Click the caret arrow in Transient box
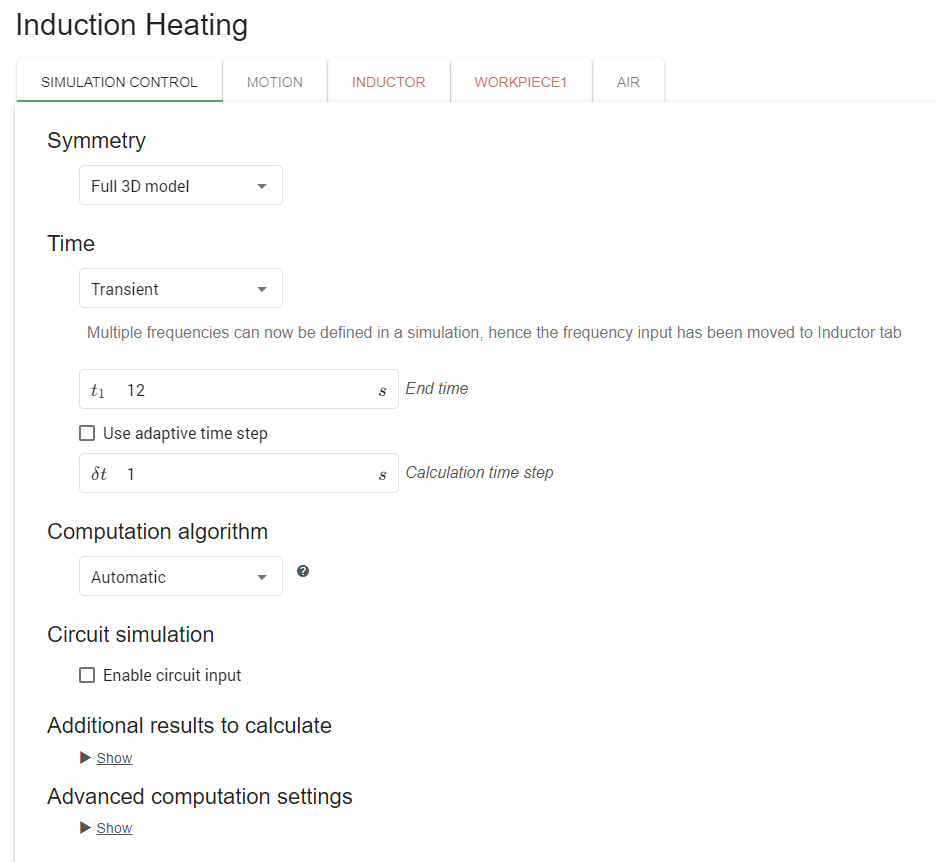The height and width of the screenshot is (862, 937). click(262, 289)
